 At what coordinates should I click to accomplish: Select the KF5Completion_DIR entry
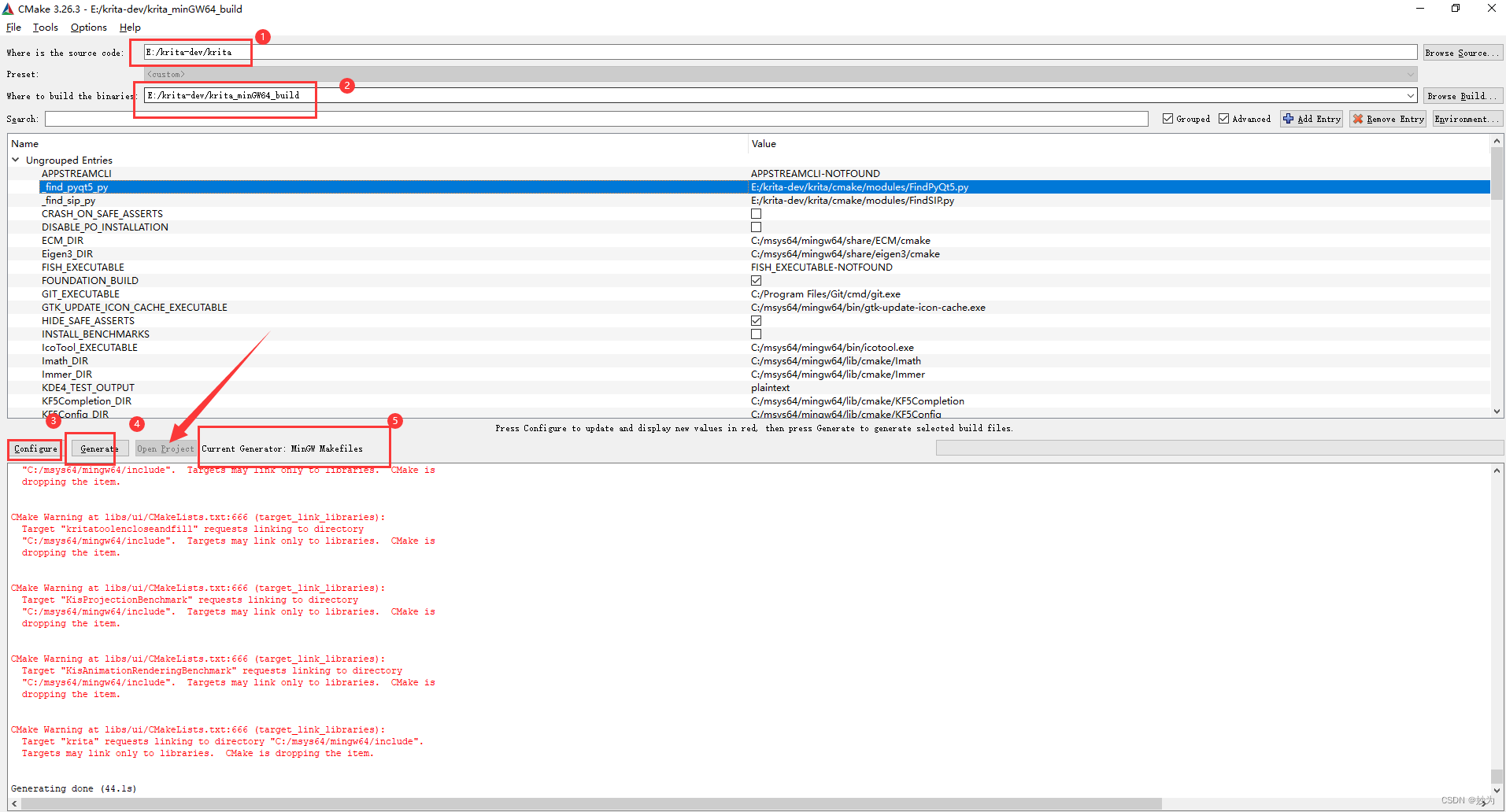coord(87,401)
